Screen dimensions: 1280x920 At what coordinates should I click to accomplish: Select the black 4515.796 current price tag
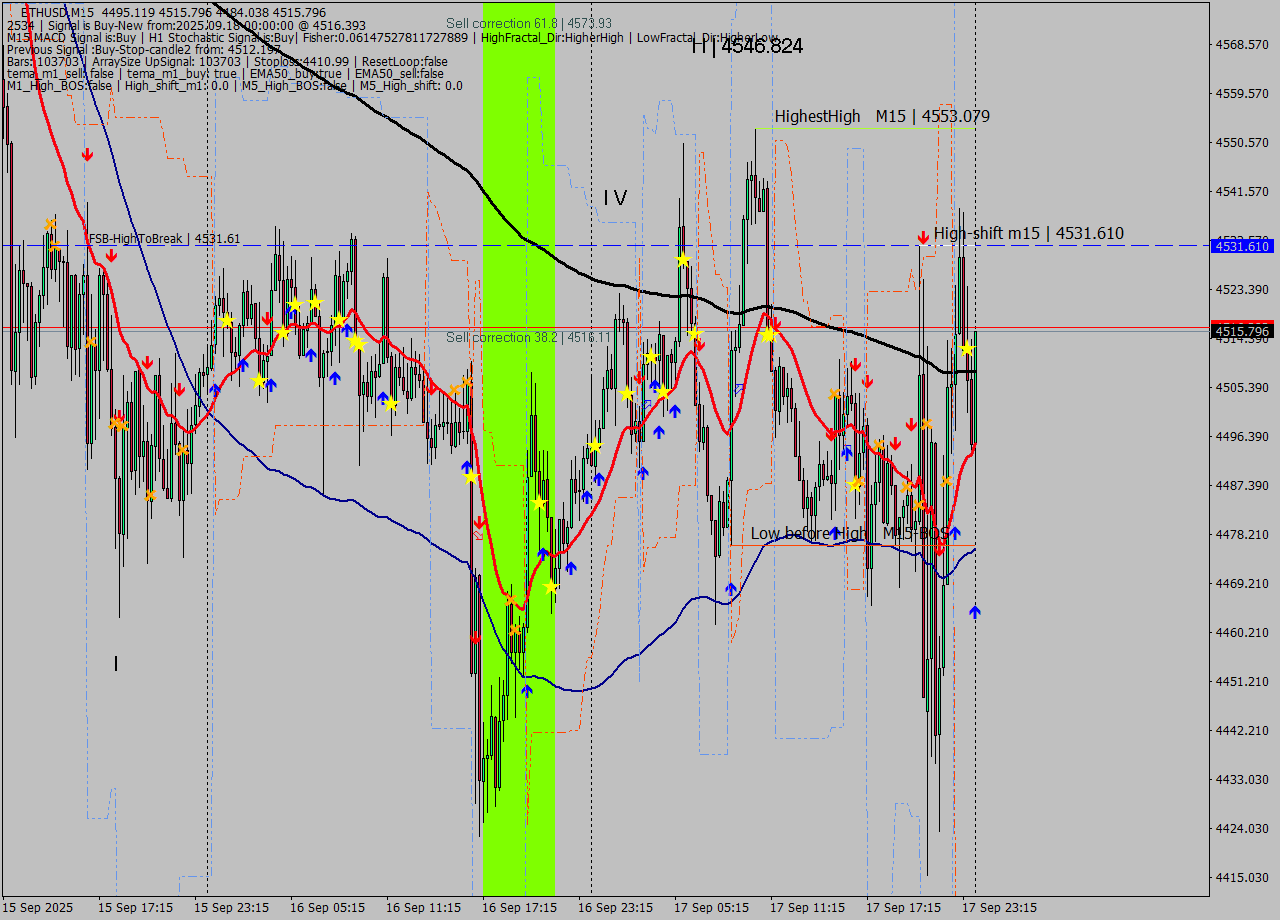[1241, 331]
